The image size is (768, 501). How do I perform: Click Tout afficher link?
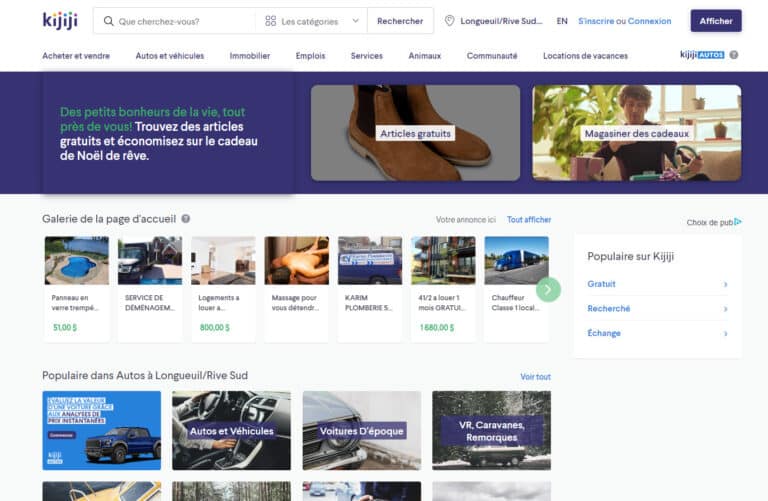(x=529, y=219)
